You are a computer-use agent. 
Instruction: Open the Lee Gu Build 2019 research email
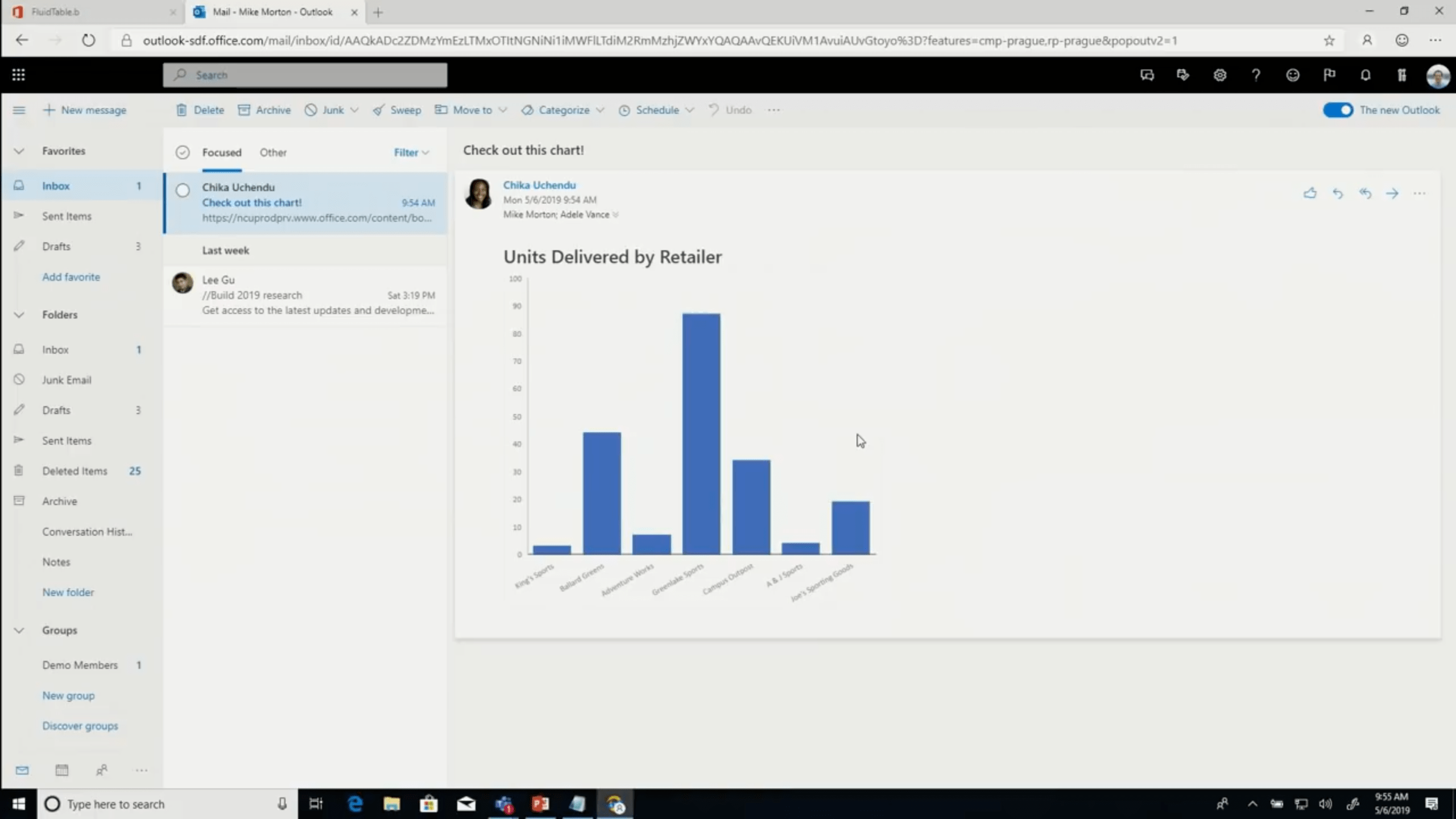[305, 295]
